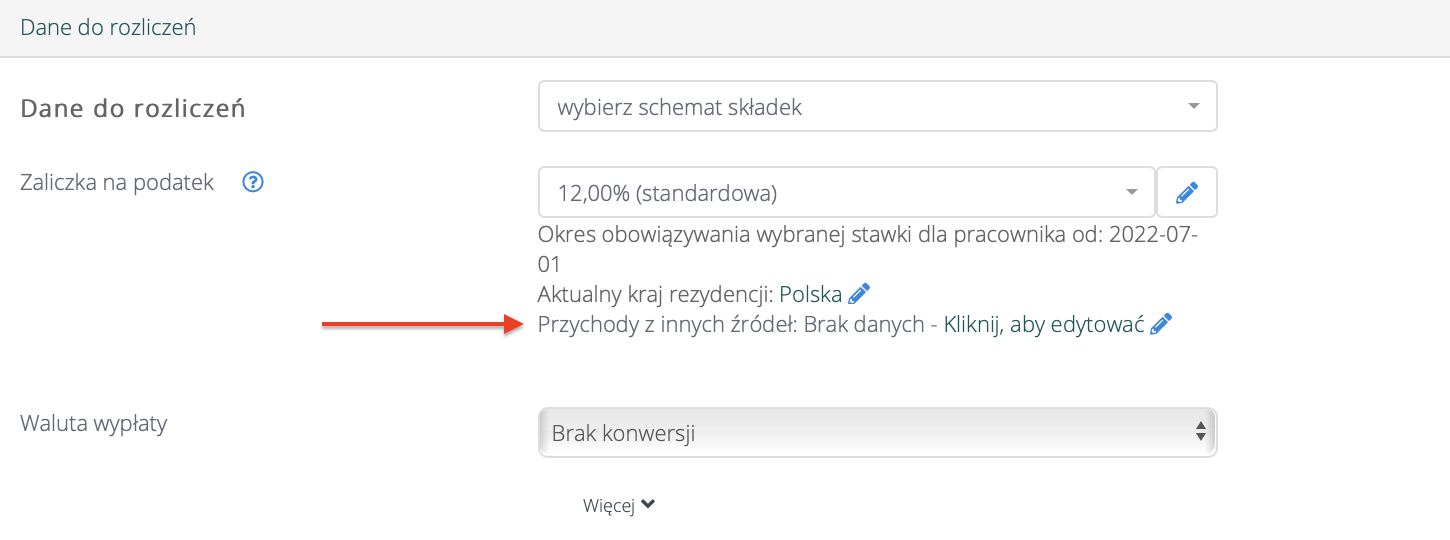This screenshot has height=540, width=1450.
Task: Select the Dane do rozliczeń panel header
Action: (x=108, y=27)
